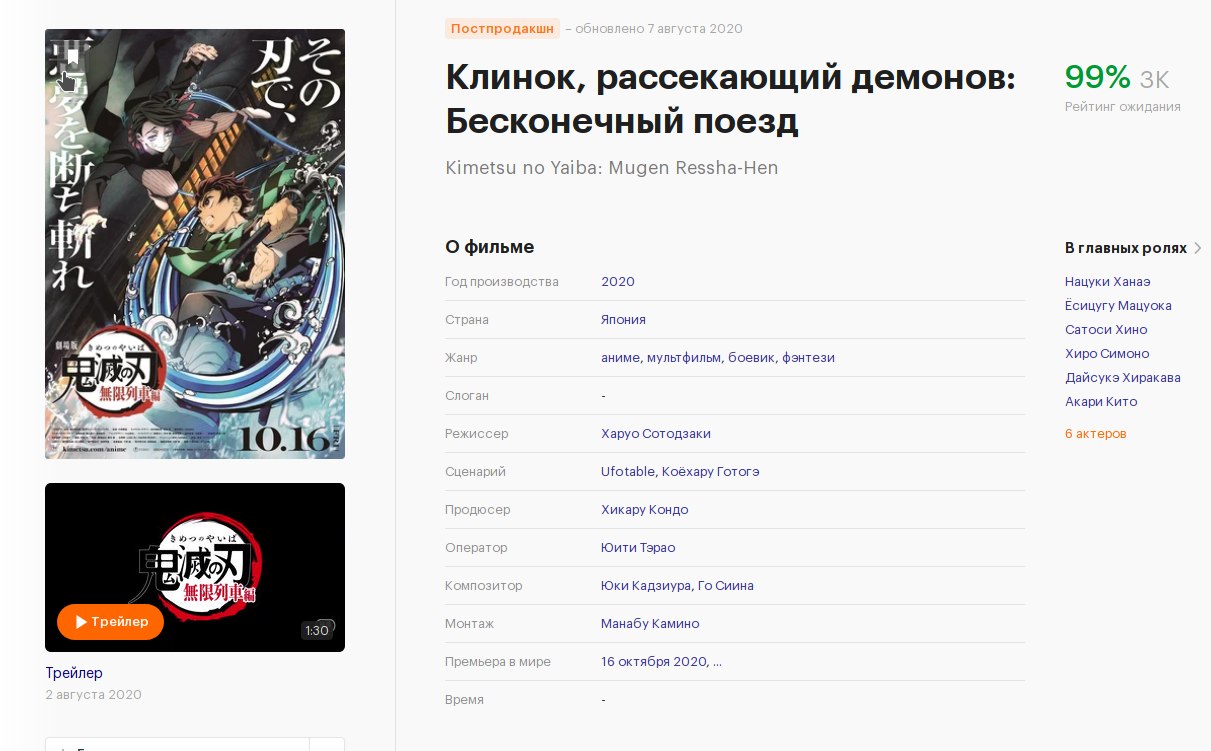Click the Жанр label
1211x751 pixels.
point(461,358)
